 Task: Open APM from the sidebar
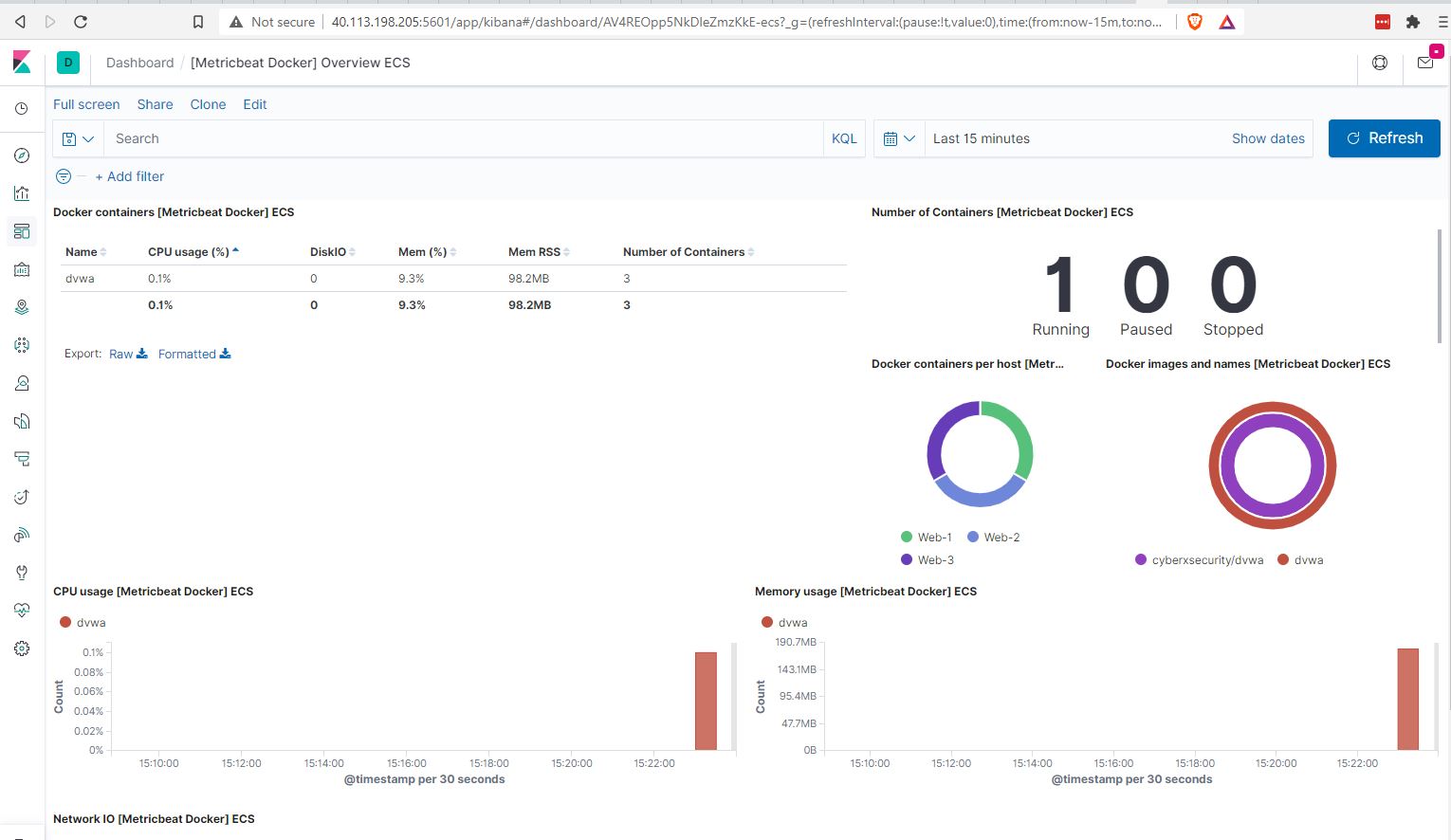tap(22, 459)
